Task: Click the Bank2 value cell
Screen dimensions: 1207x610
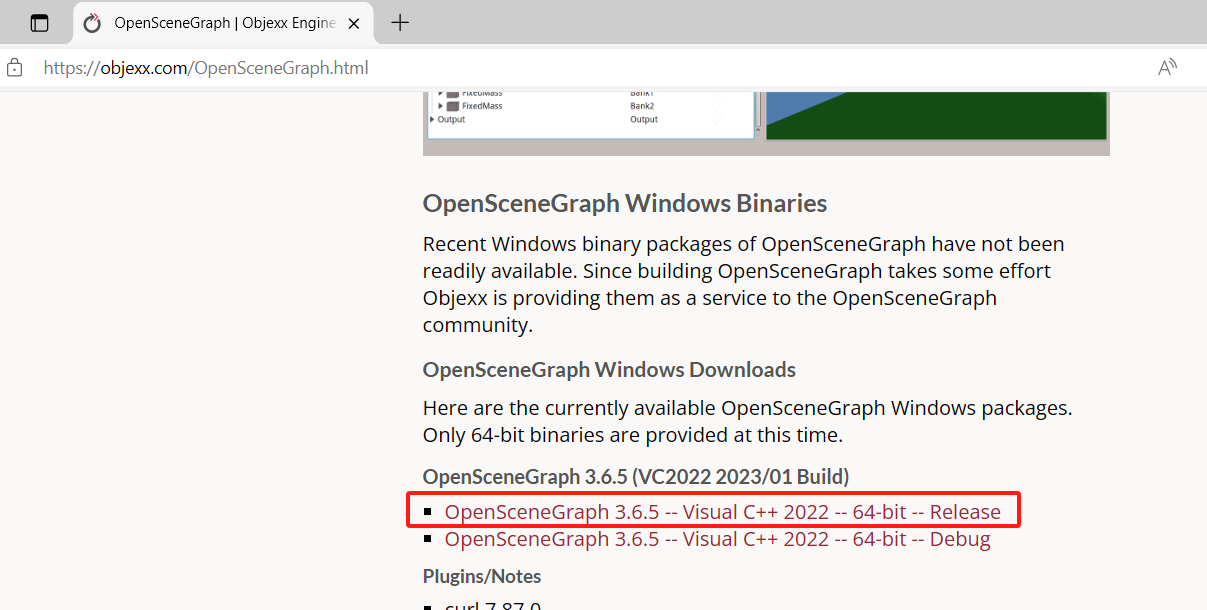Action: 641,106
